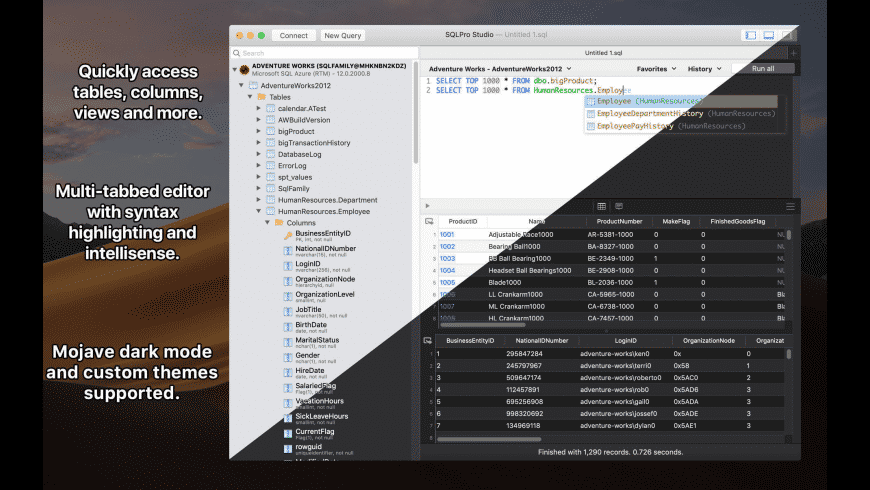Click the sidebar search field
Viewport: 870px width, 490px height.
[324, 53]
